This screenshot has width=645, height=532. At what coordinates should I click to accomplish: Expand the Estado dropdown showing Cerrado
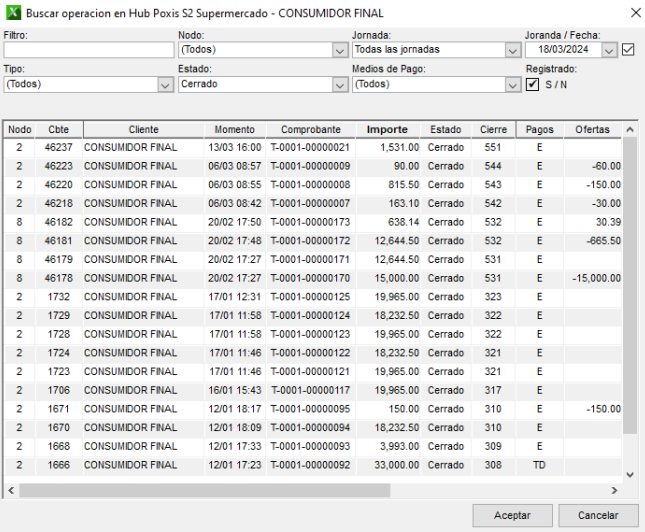339,85
